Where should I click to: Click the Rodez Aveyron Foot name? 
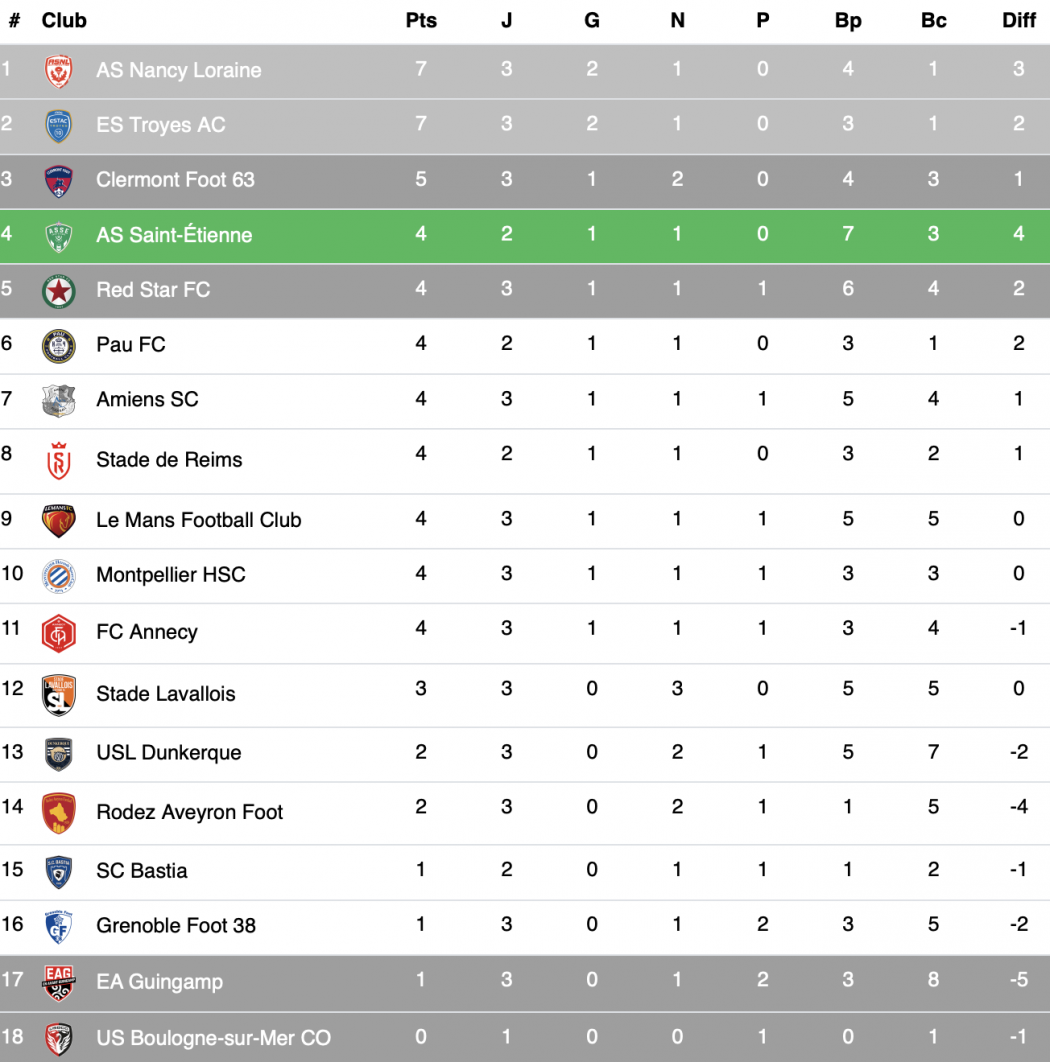tap(189, 811)
